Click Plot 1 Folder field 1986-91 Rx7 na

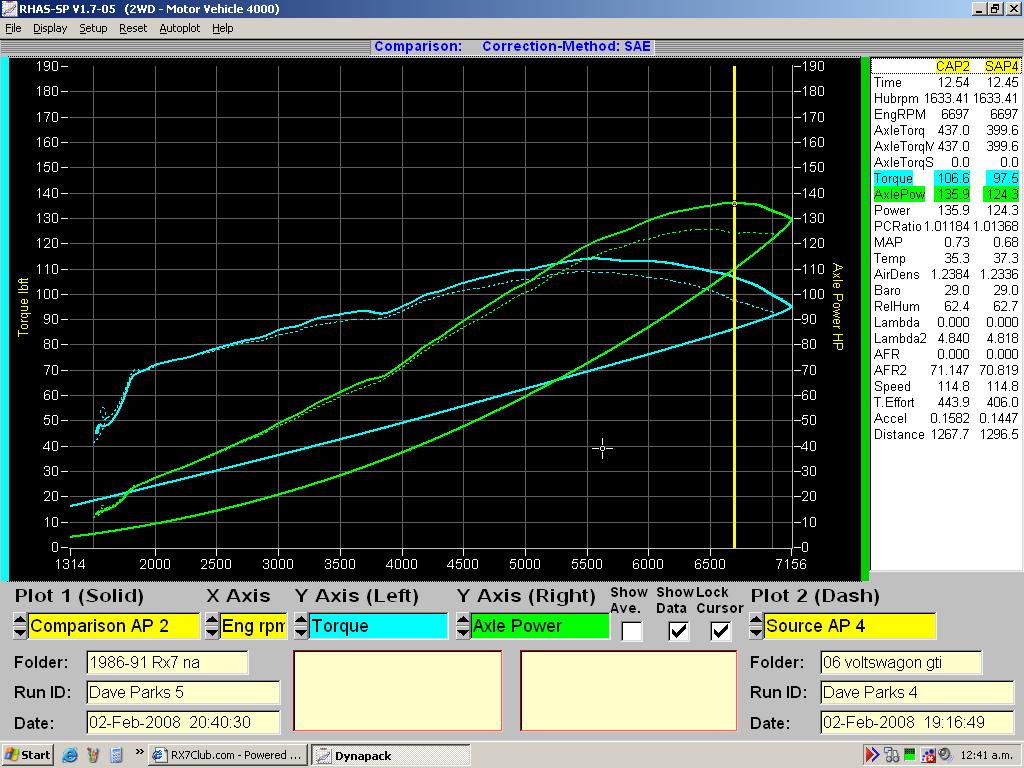pos(167,662)
